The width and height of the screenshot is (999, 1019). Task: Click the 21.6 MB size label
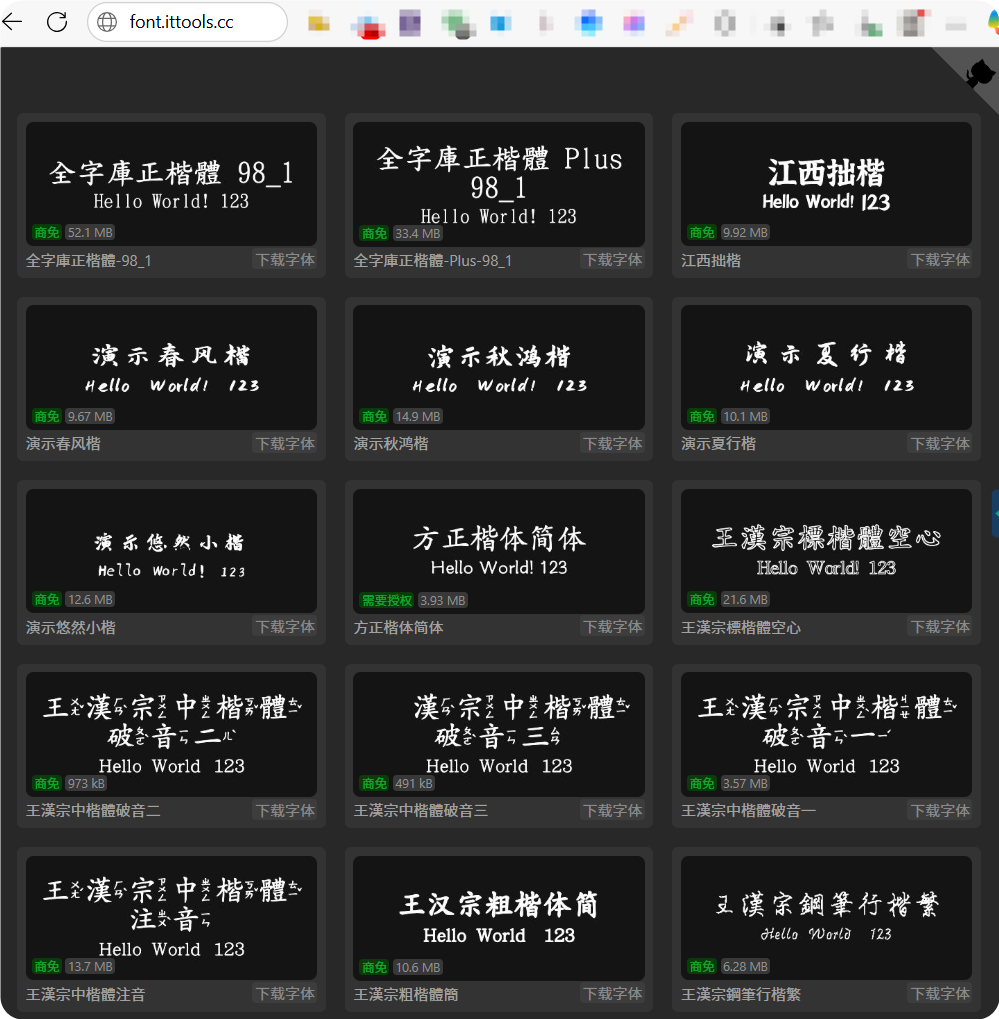click(x=746, y=600)
